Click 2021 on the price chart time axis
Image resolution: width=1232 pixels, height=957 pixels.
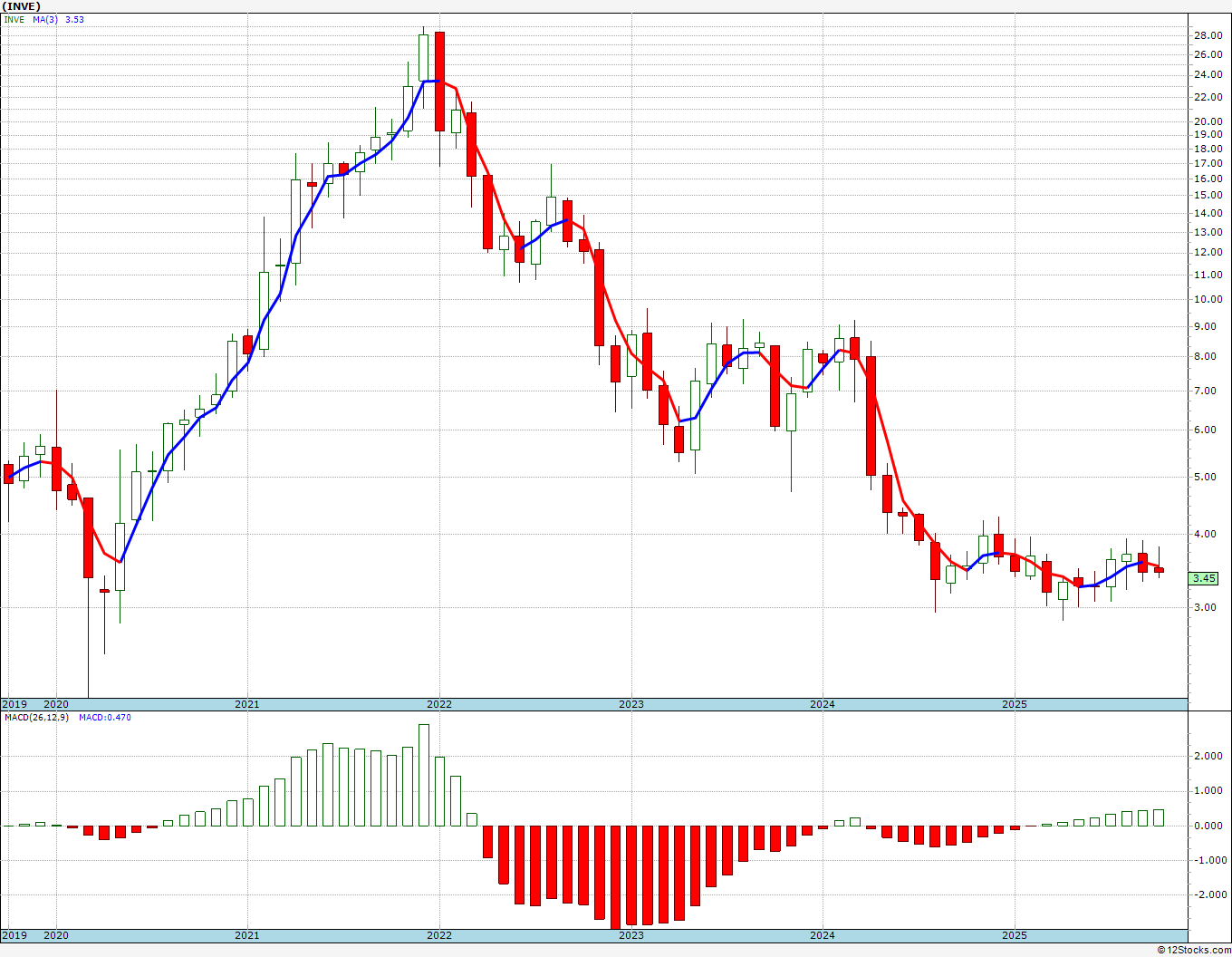(247, 704)
